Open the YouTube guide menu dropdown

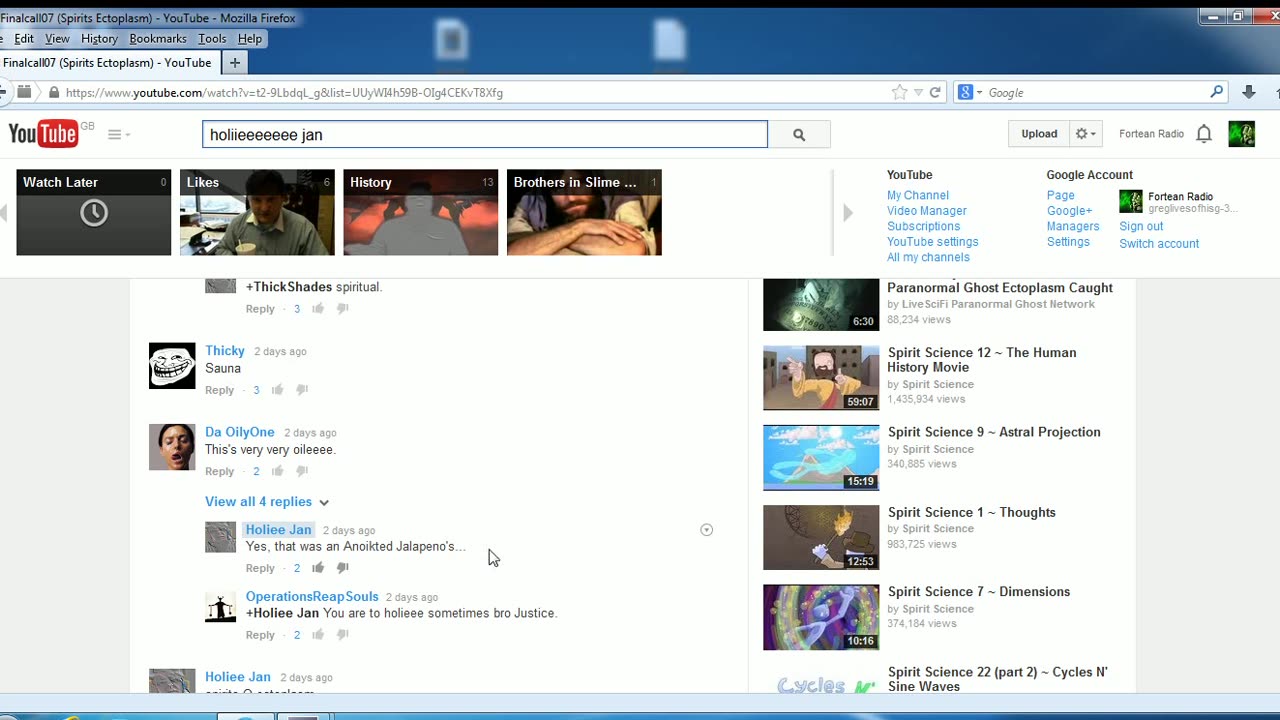[119, 134]
